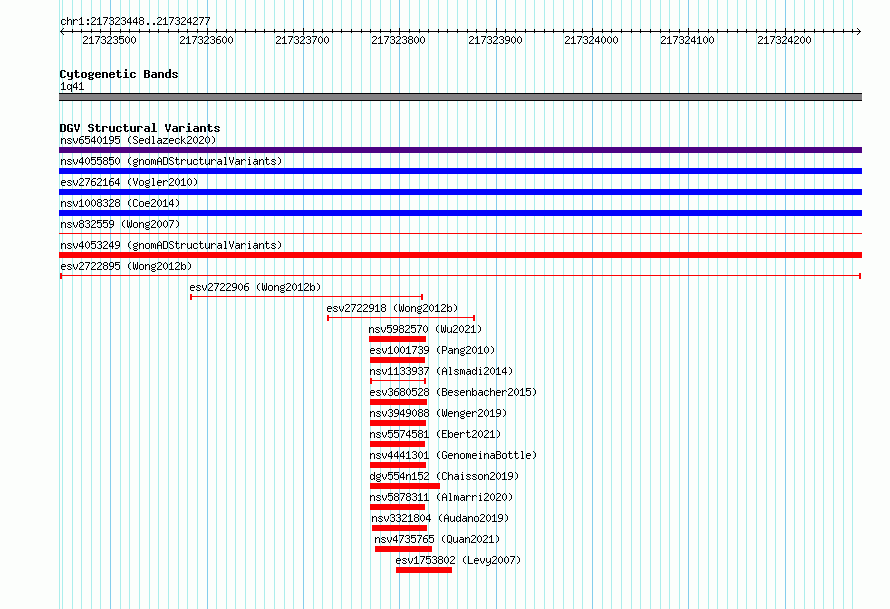The height and width of the screenshot is (609, 890).
Task: Open esv2762164 (Vogler2010) variant label
Action: point(129,182)
